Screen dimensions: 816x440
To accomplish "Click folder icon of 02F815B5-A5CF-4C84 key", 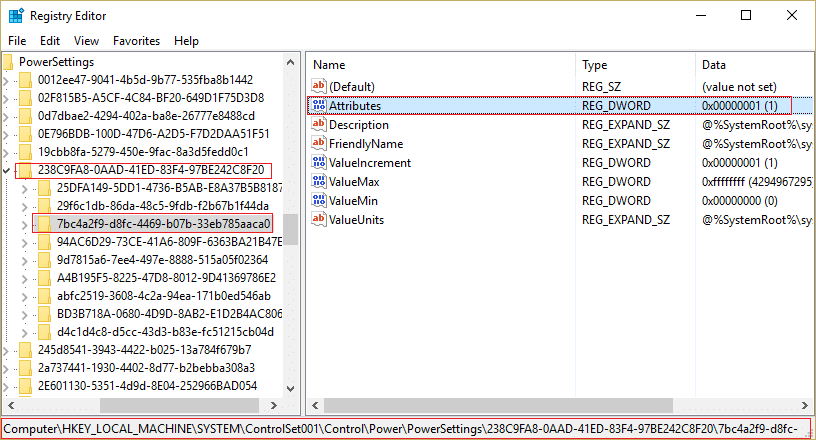I will click(25, 98).
